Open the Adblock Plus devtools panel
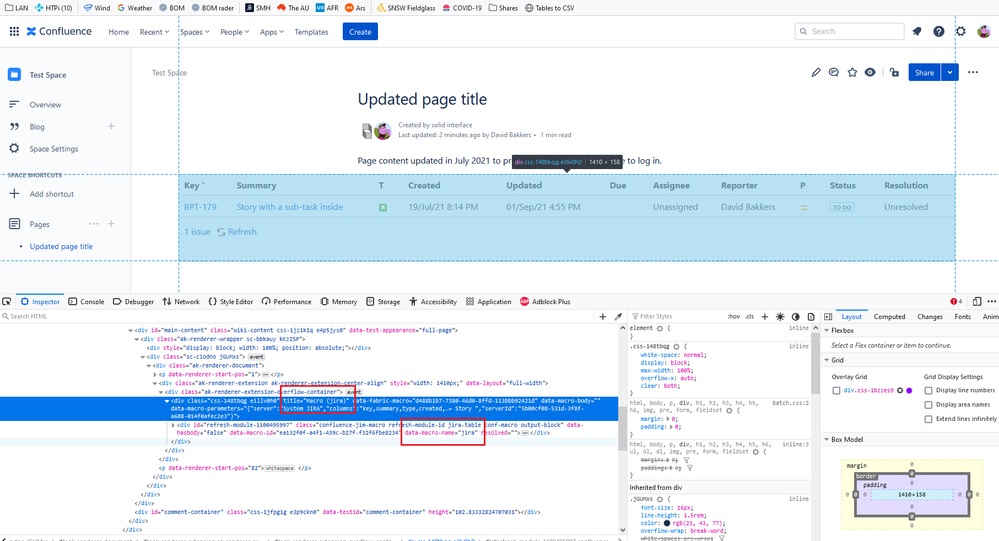The image size is (999, 541). 545,301
